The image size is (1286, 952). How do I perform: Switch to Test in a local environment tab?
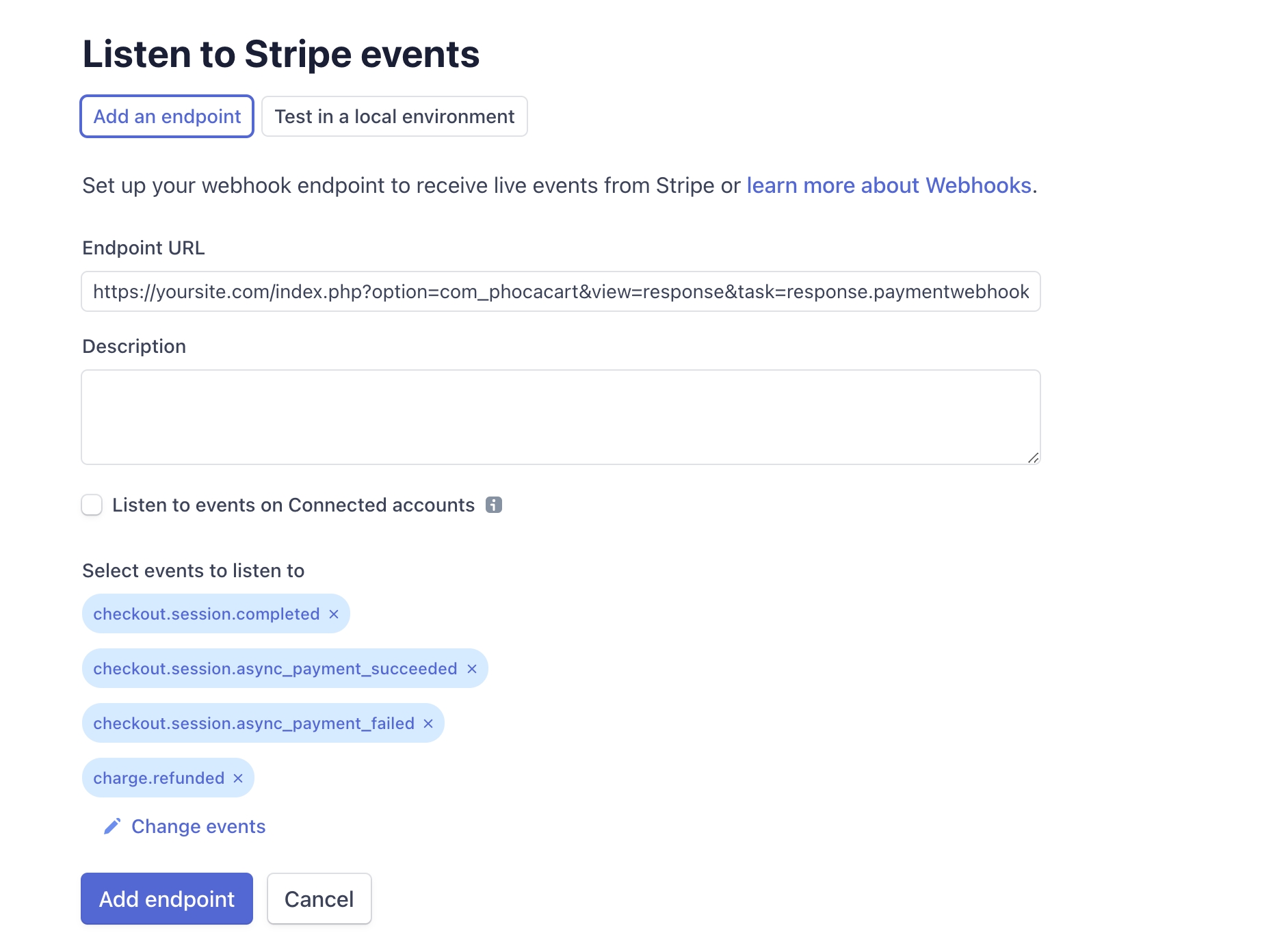[x=394, y=116]
